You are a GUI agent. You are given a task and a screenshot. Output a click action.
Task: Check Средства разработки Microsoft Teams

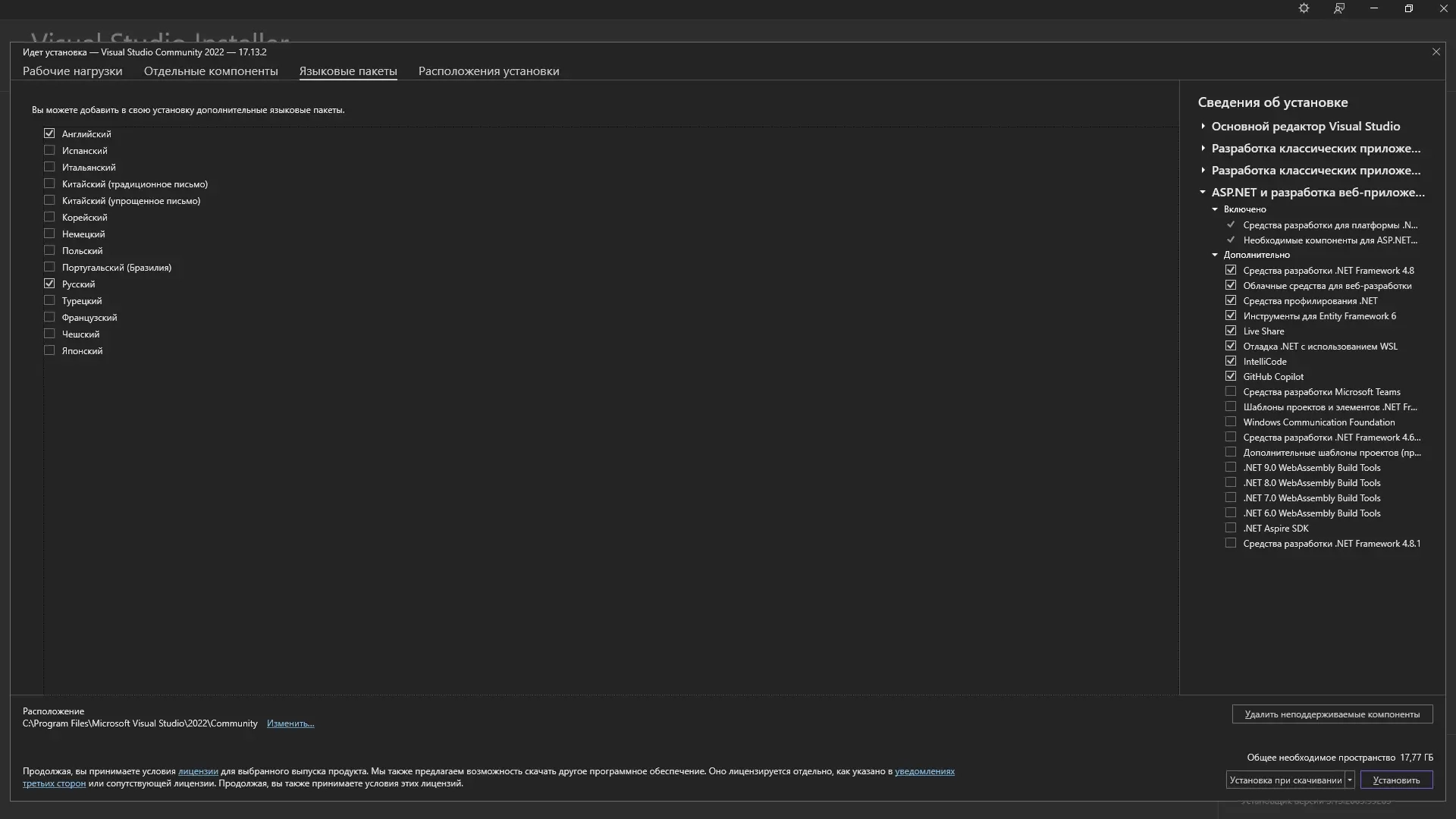[1231, 391]
